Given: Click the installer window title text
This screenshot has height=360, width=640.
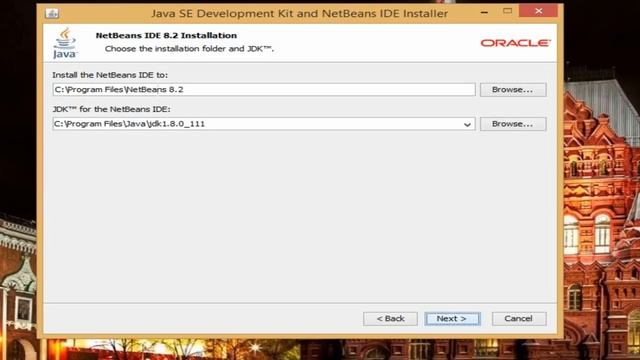Looking at the screenshot, I should point(300,13).
